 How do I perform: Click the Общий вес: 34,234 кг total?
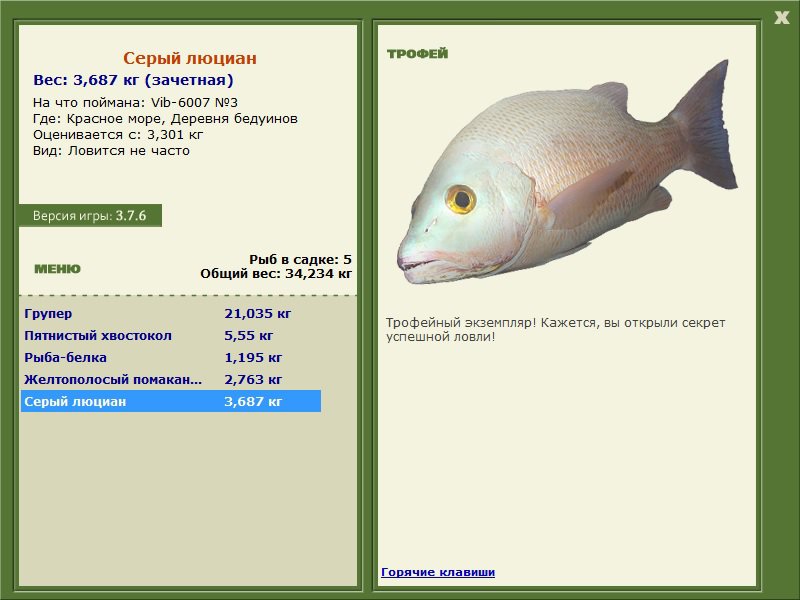point(276,273)
